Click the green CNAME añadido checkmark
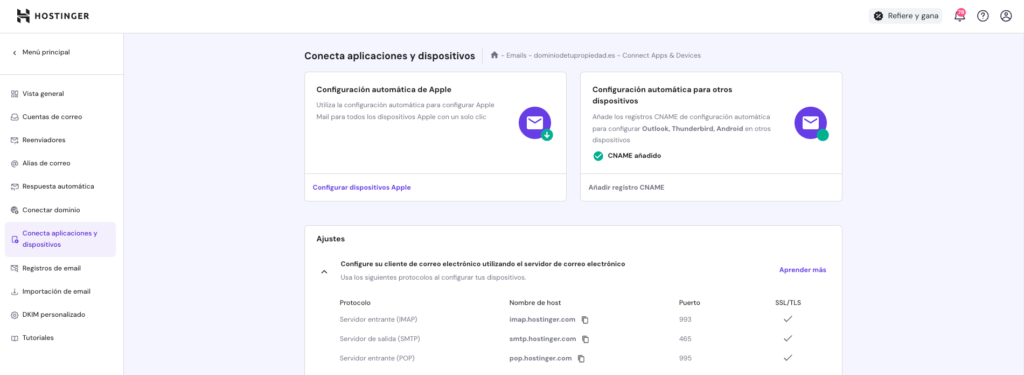 [x=598, y=156]
